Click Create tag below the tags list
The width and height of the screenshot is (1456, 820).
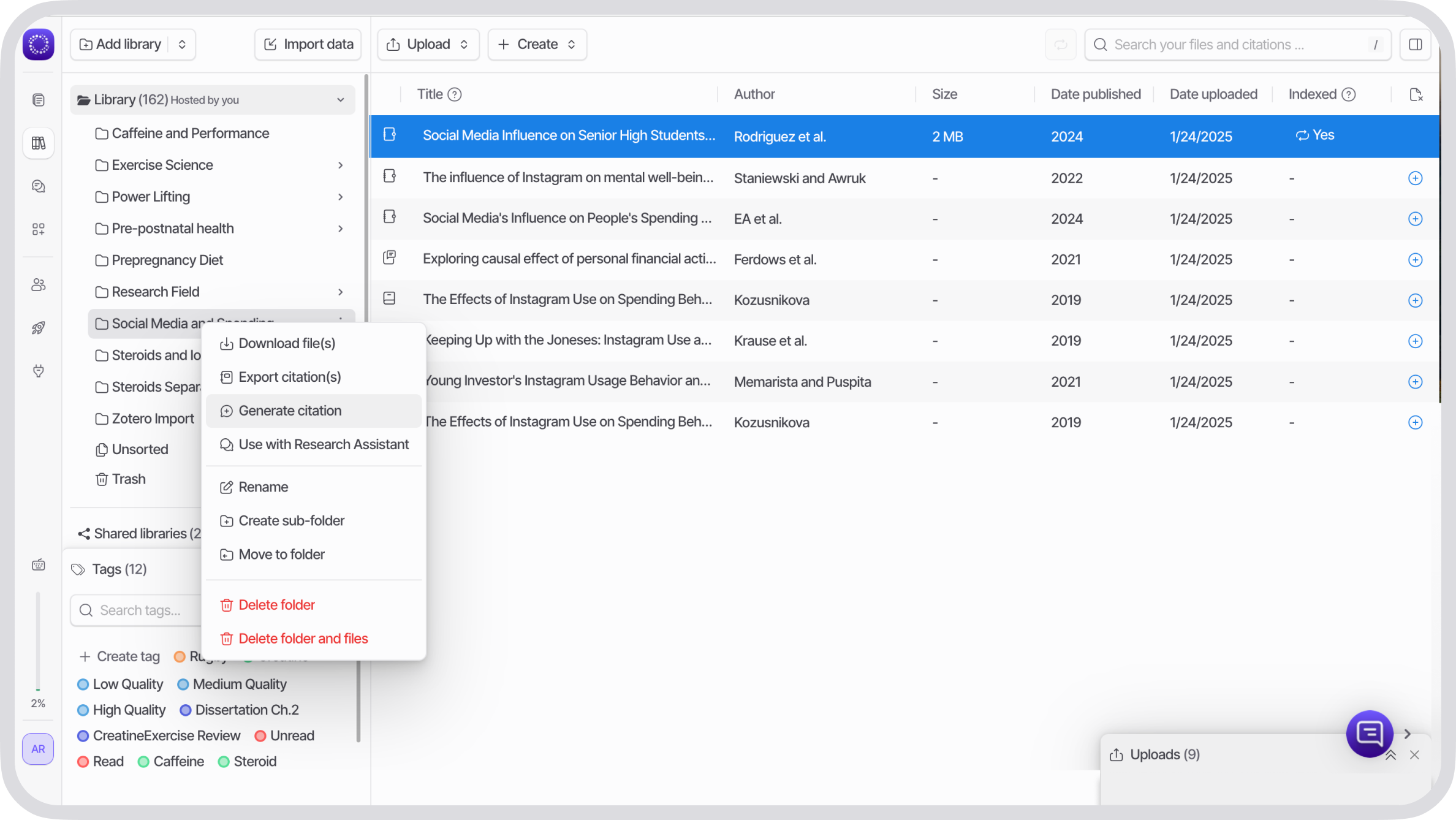pyautogui.click(x=119, y=656)
